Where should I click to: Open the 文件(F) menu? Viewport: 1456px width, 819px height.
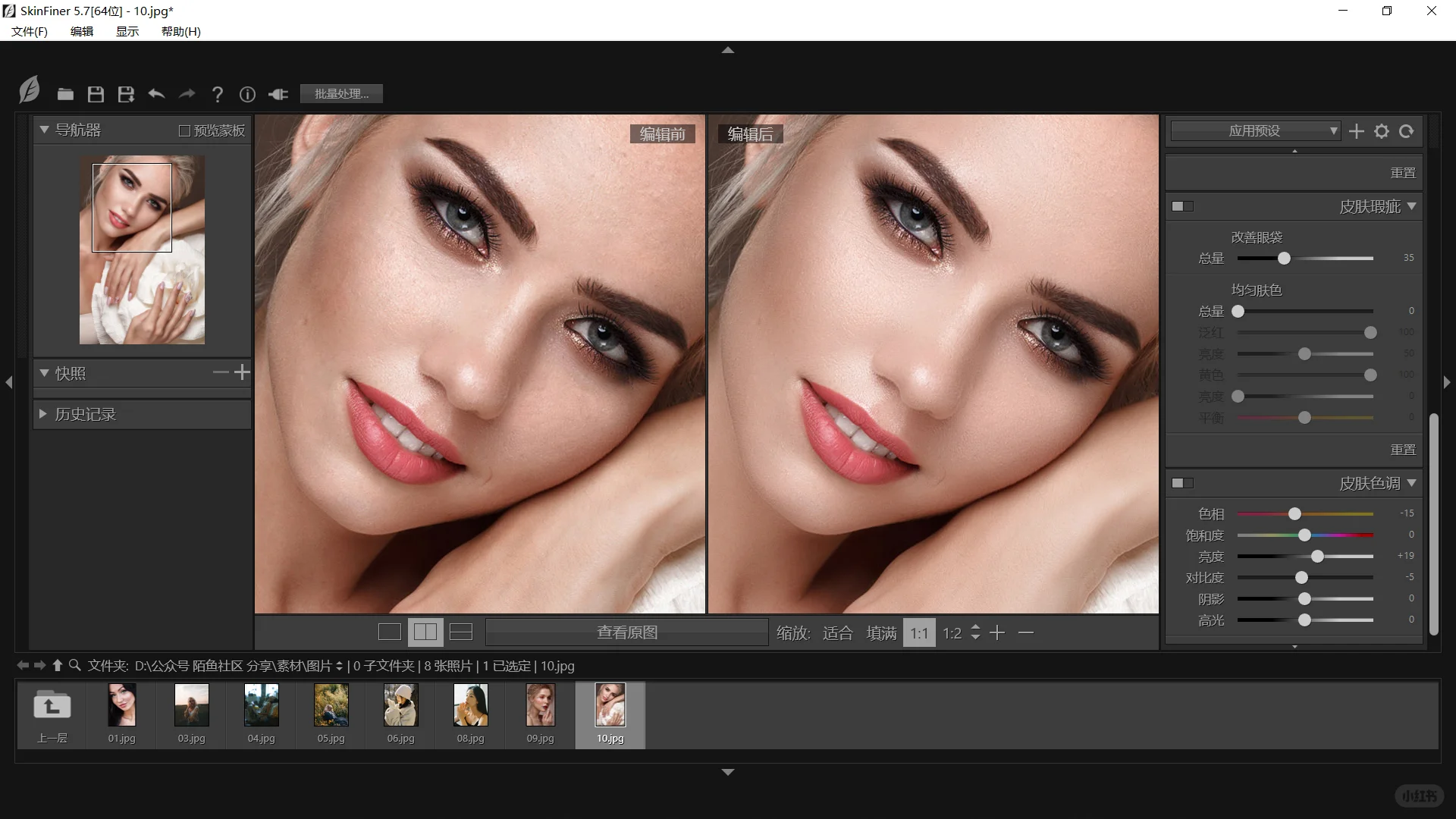(x=30, y=31)
